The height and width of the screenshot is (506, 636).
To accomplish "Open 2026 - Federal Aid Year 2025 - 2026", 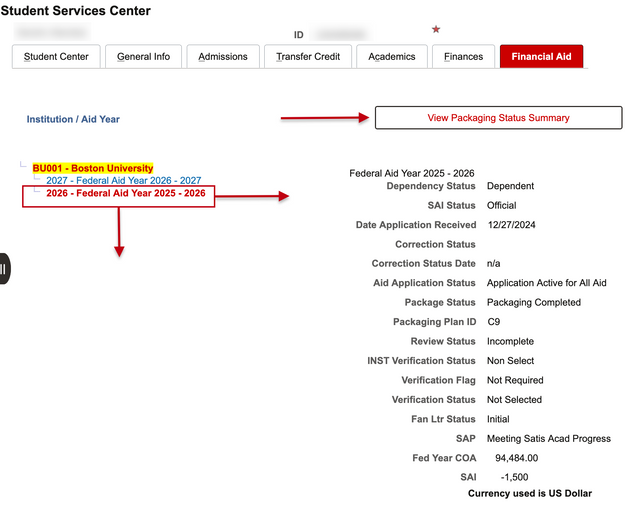I will 126,193.
